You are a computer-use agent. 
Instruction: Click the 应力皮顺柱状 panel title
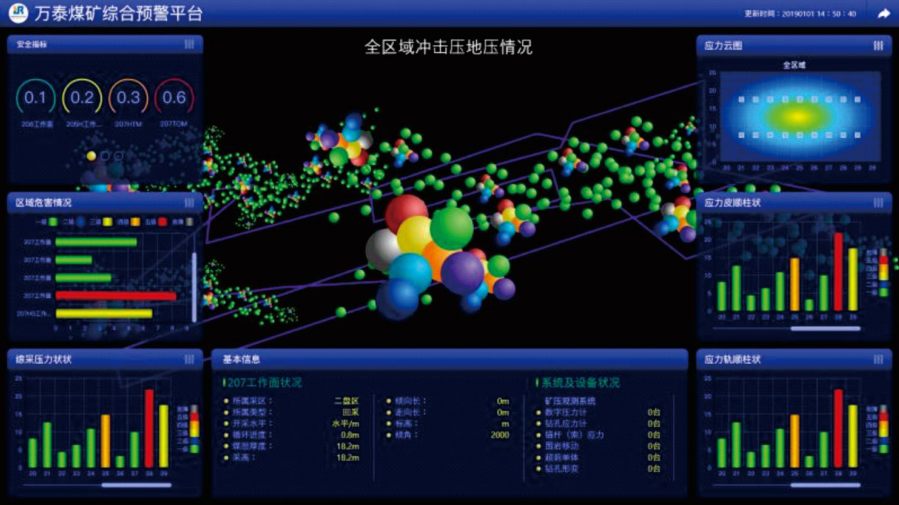click(732, 202)
